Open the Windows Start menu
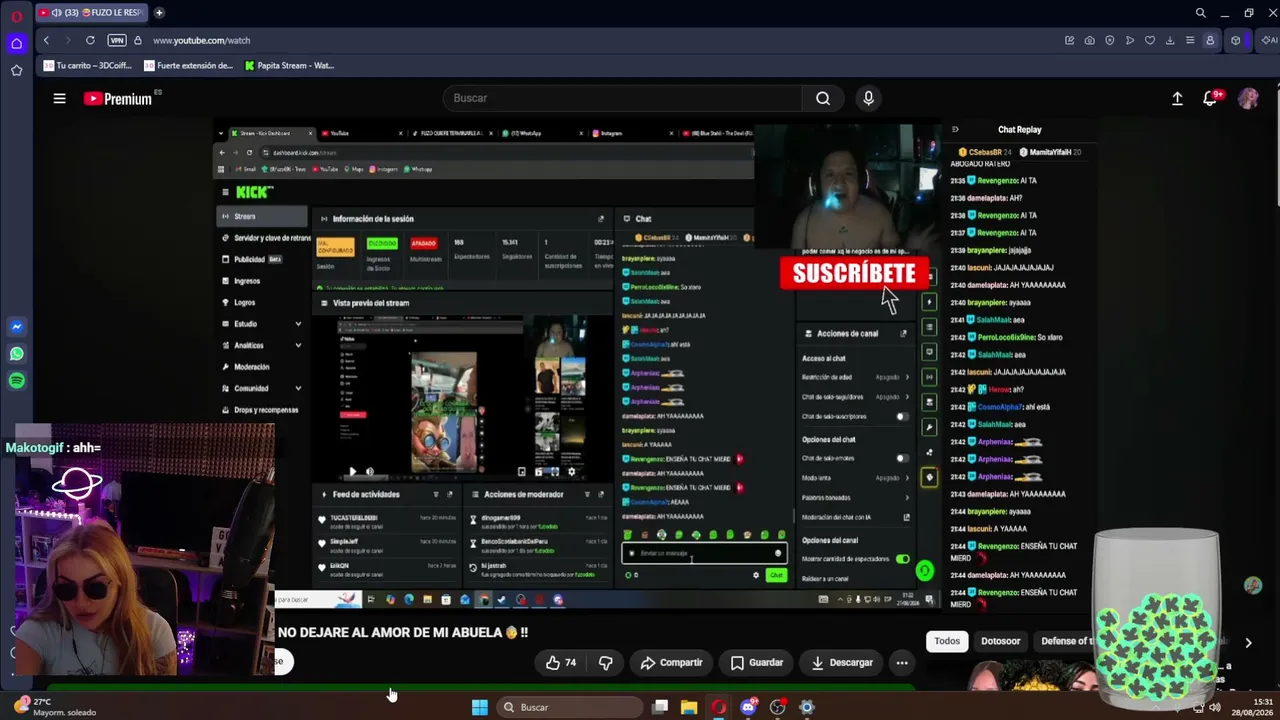This screenshot has width=1280, height=720. [480, 707]
